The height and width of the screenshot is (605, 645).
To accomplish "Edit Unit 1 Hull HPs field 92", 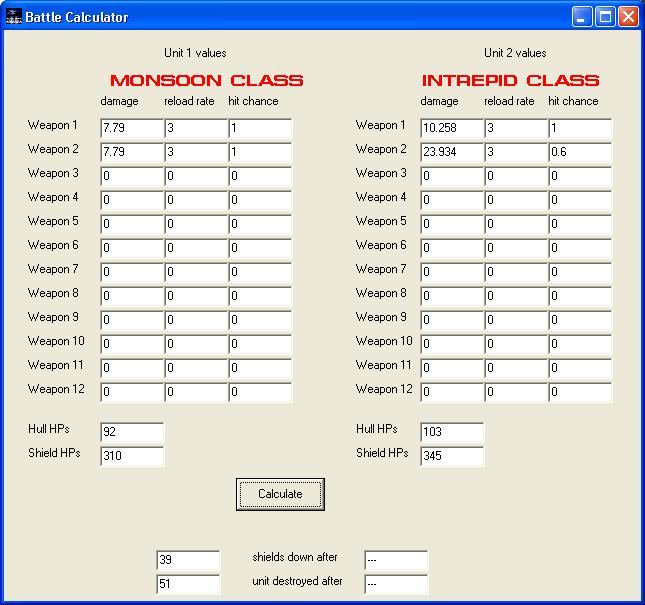I will (132, 432).
